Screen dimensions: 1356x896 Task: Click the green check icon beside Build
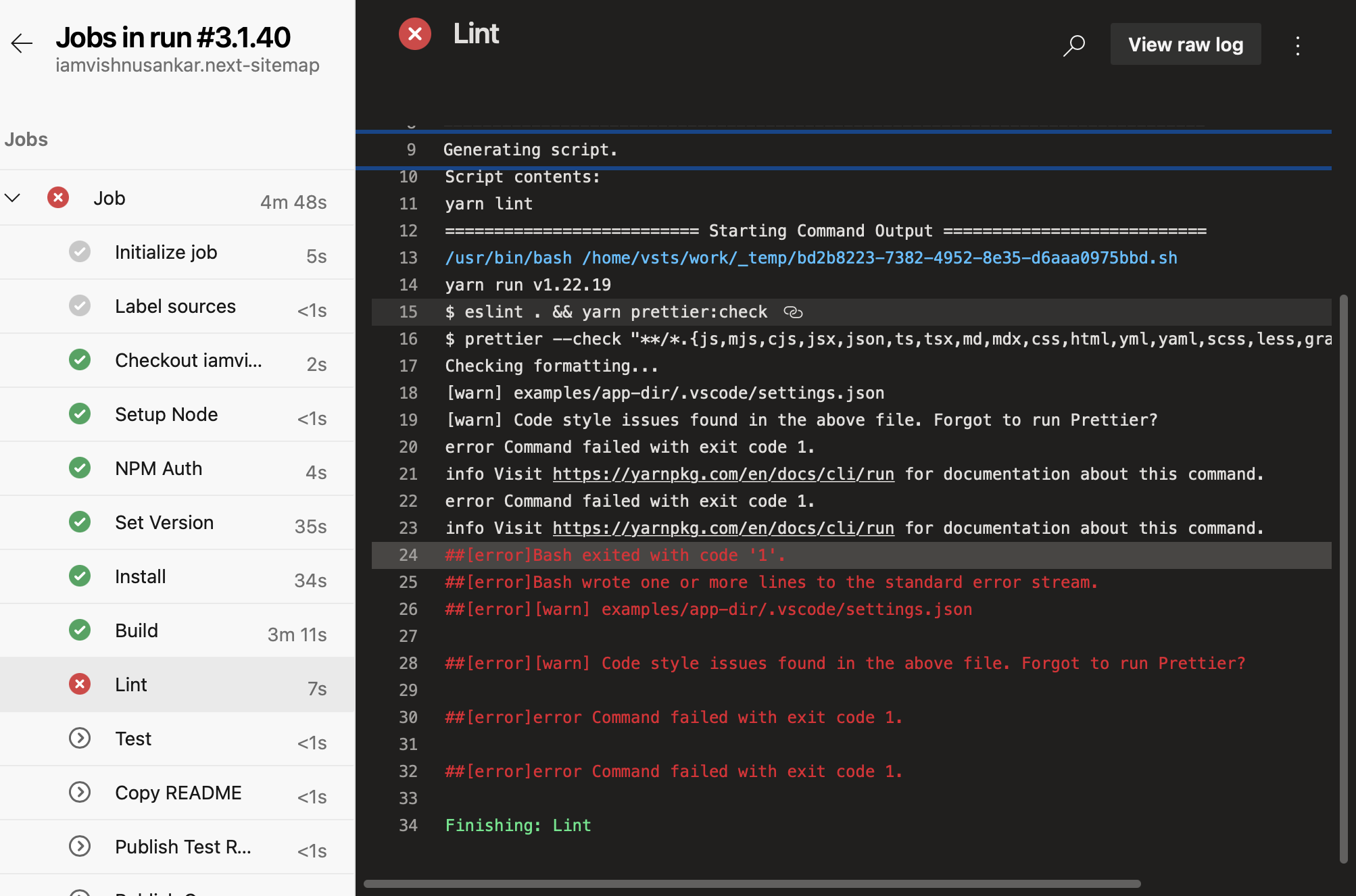click(x=80, y=630)
